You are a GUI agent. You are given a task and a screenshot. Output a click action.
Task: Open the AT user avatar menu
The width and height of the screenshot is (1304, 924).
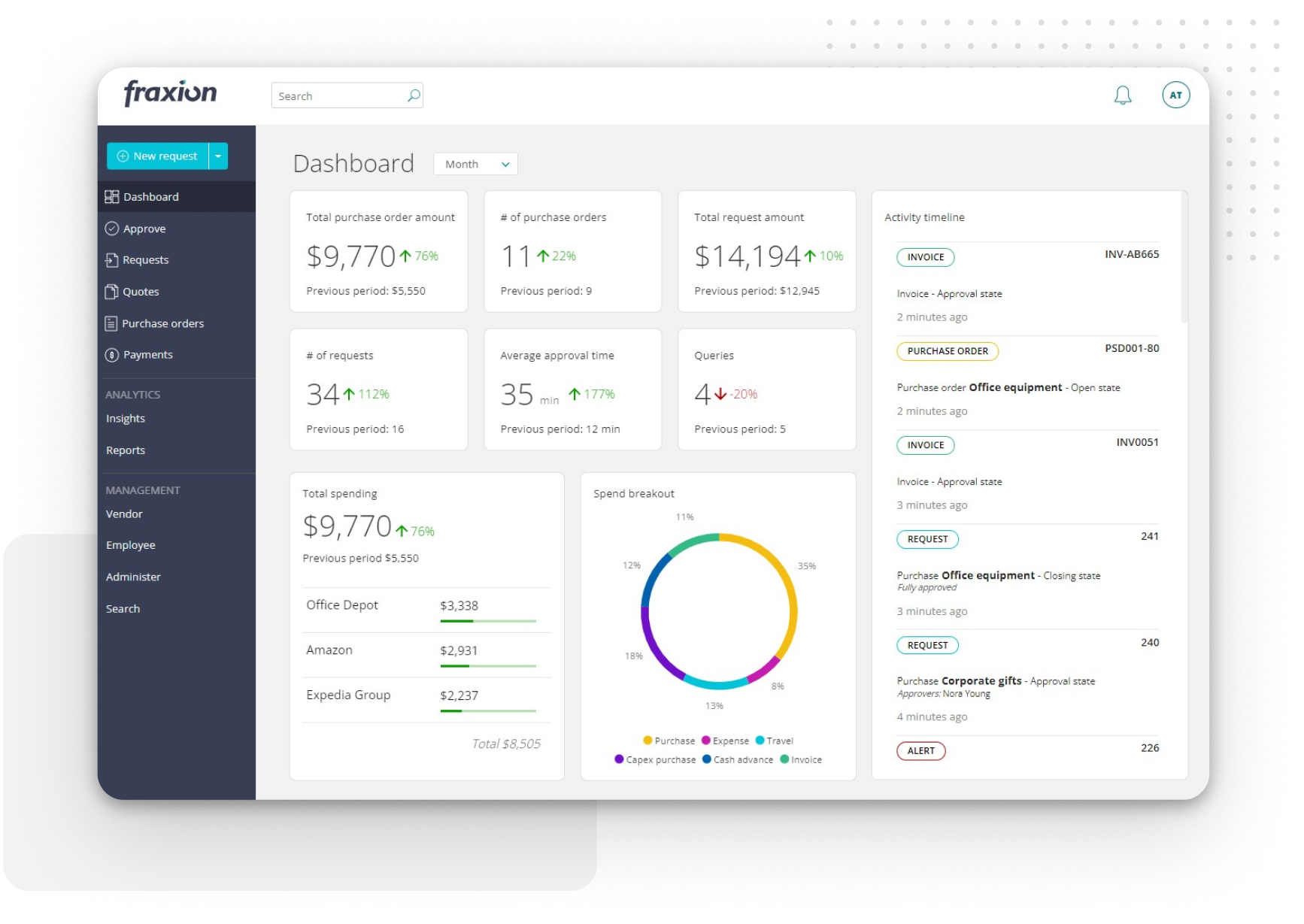coord(1175,95)
